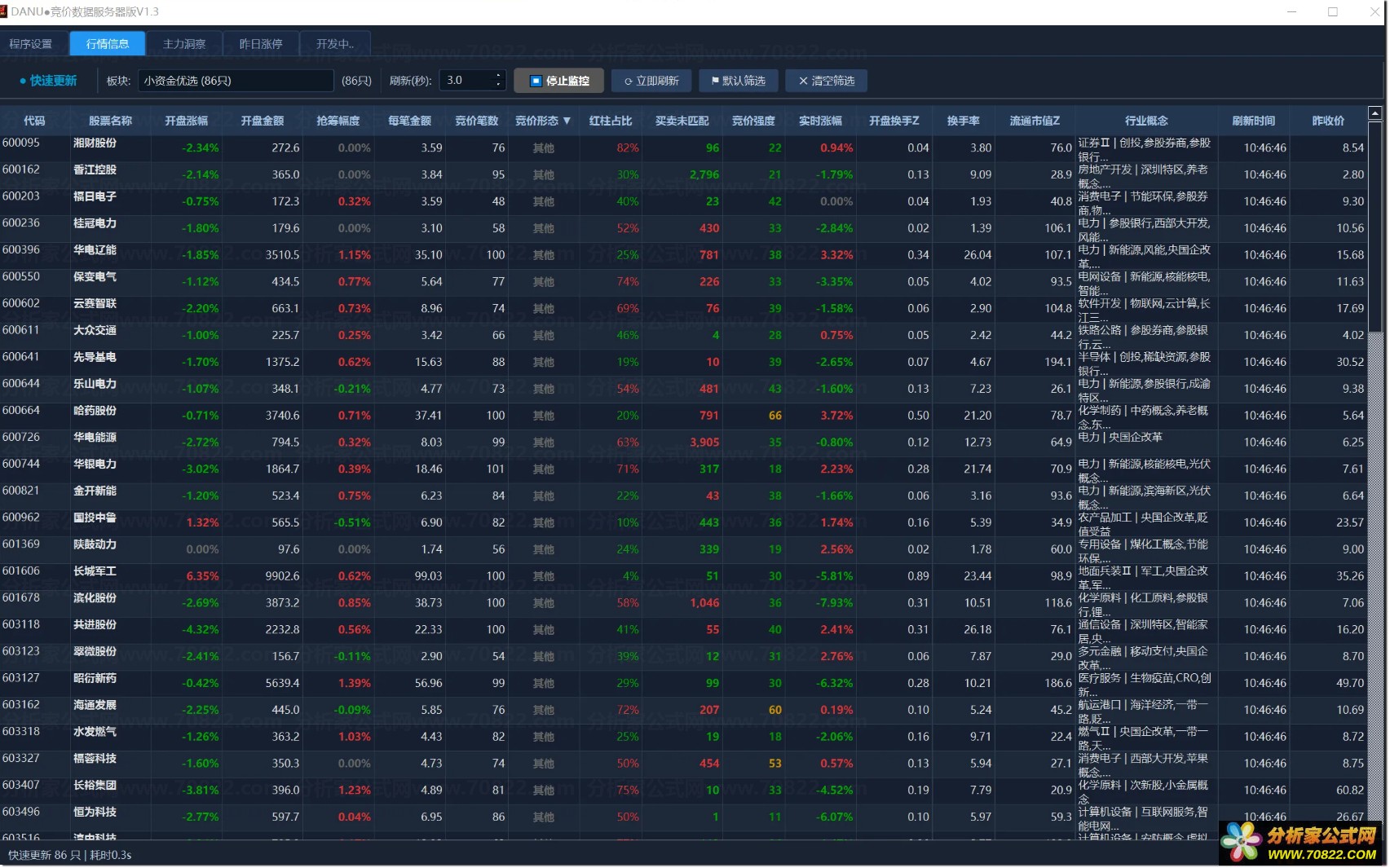Click the vertical scrollbar thumb
This screenshot has width=1390, height=868.
tap(1375, 227)
